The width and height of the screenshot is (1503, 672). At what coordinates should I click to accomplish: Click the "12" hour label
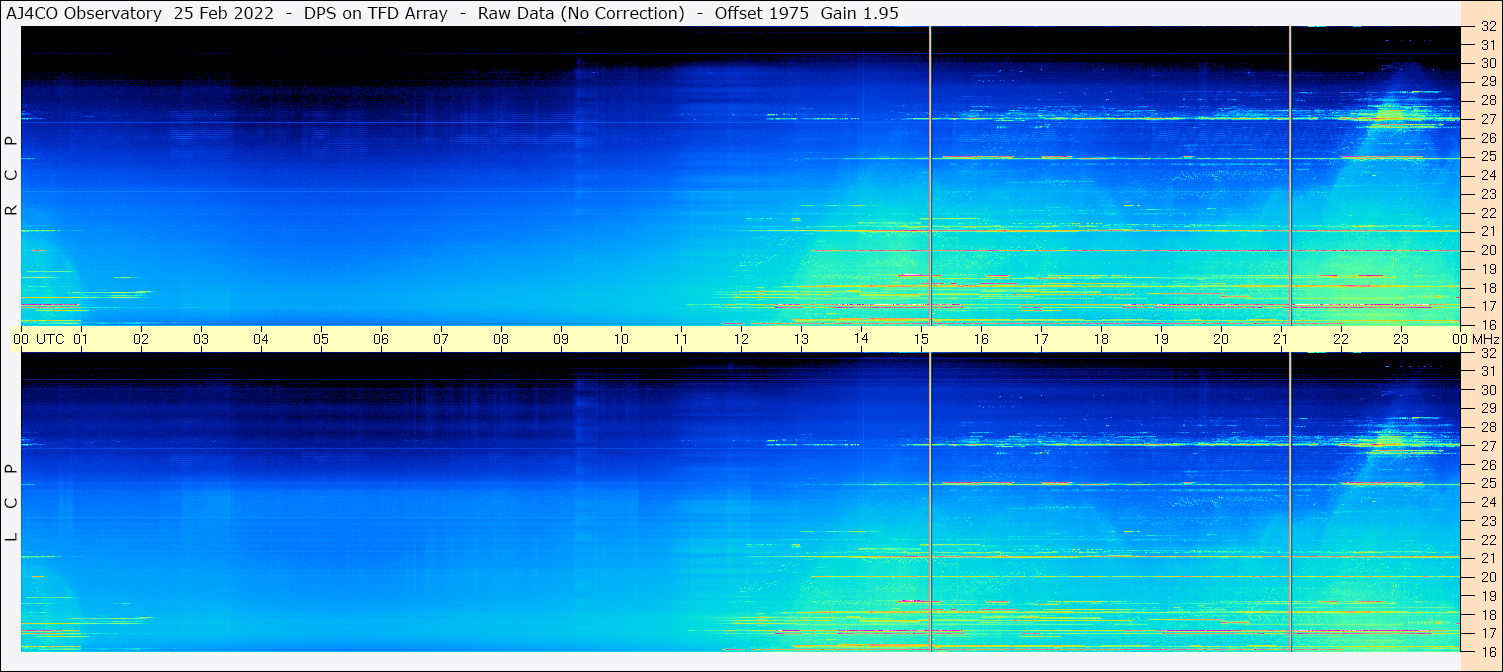[741, 339]
